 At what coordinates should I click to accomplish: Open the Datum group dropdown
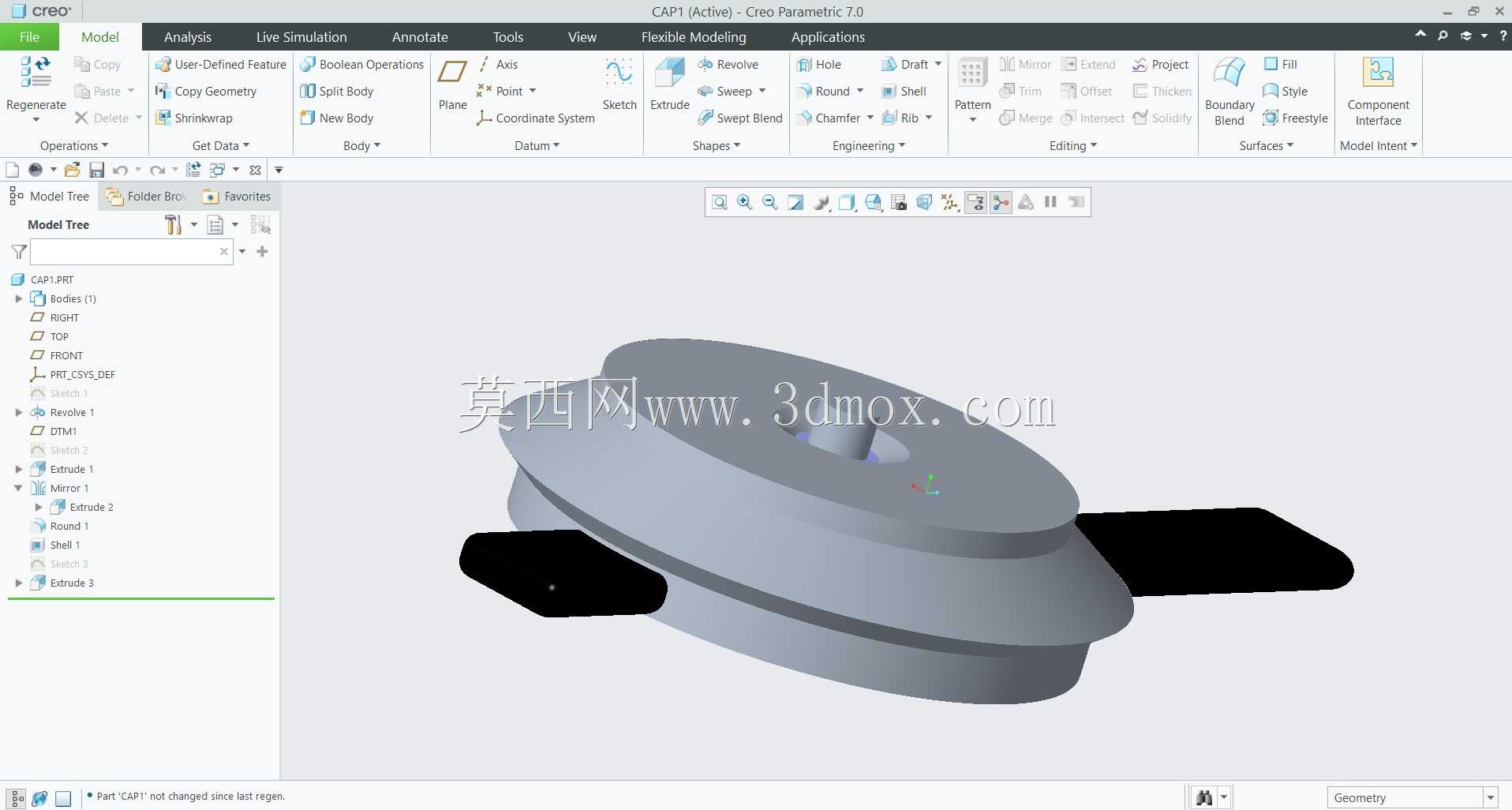pyautogui.click(x=537, y=146)
